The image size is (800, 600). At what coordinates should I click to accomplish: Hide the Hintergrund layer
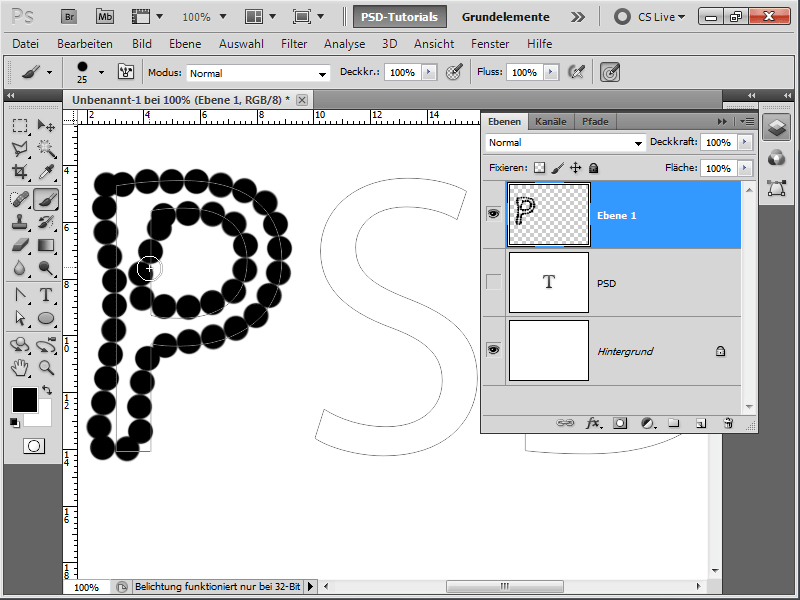click(x=493, y=349)
